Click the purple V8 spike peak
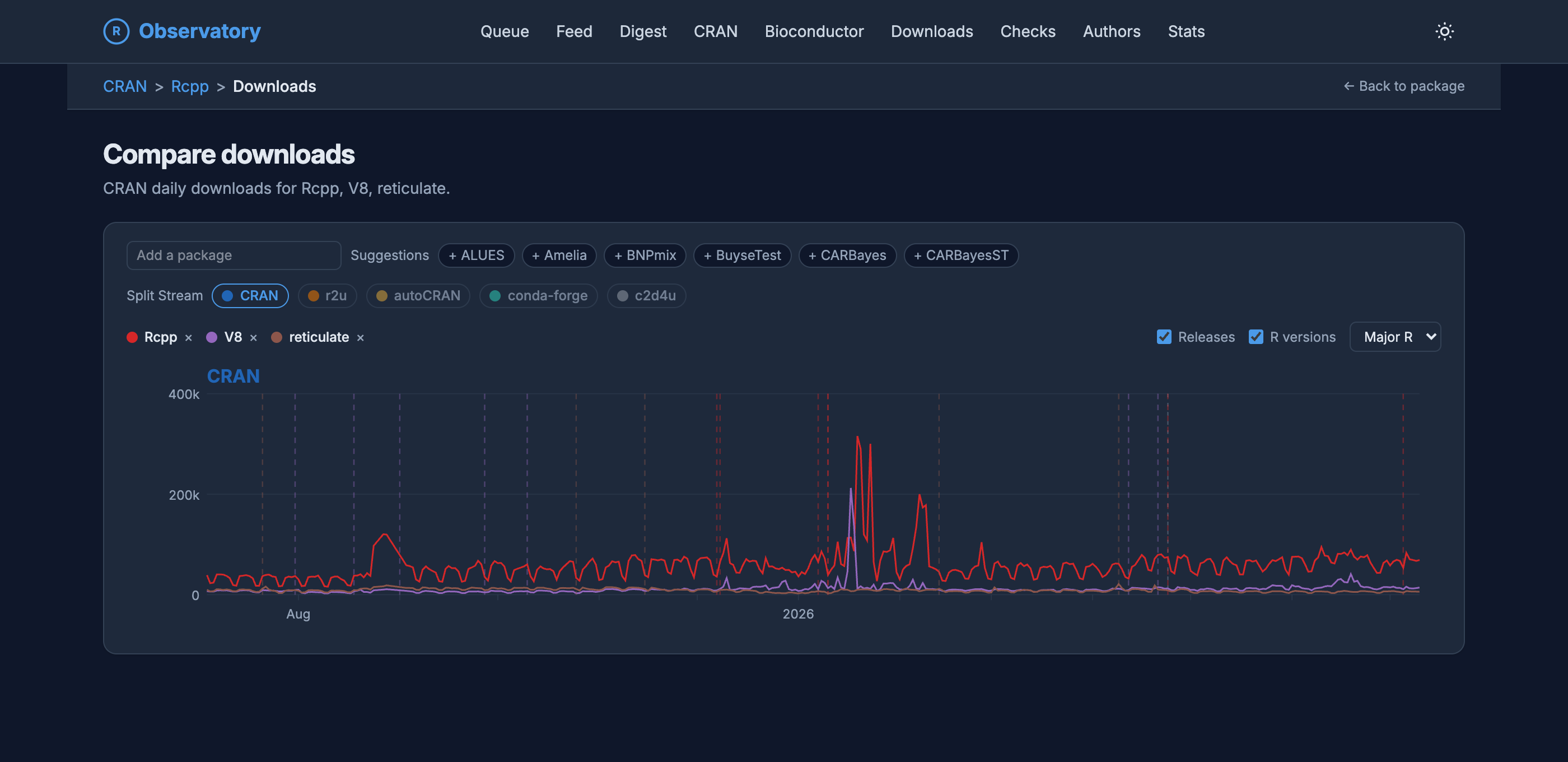This screenshot has width=1568, height=762. pyautogui.click(x=851, y=489)
